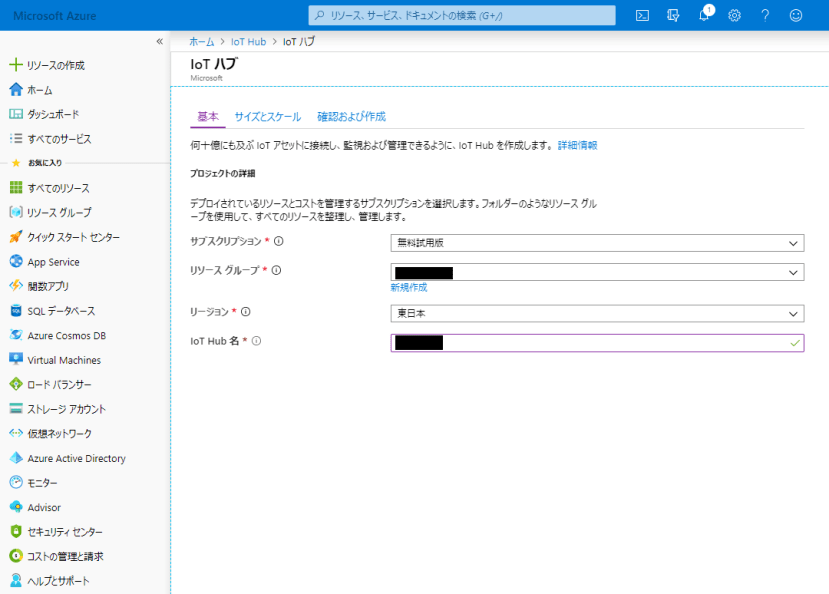Click the SQL データベース icon
829x594 pixels.
pyautogui.click(x=16, y=310)
